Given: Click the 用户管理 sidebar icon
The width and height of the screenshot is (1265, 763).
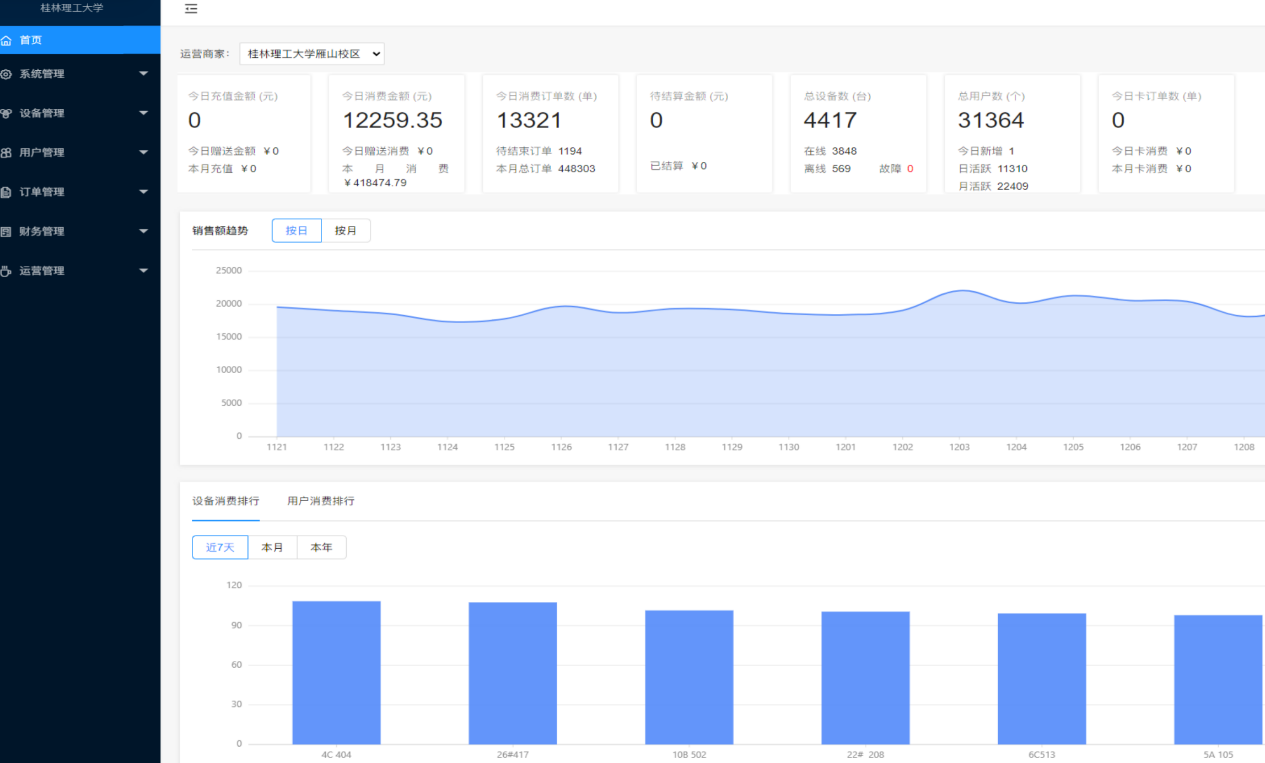Looking at the screenshot, I should [x=7, y=153].
